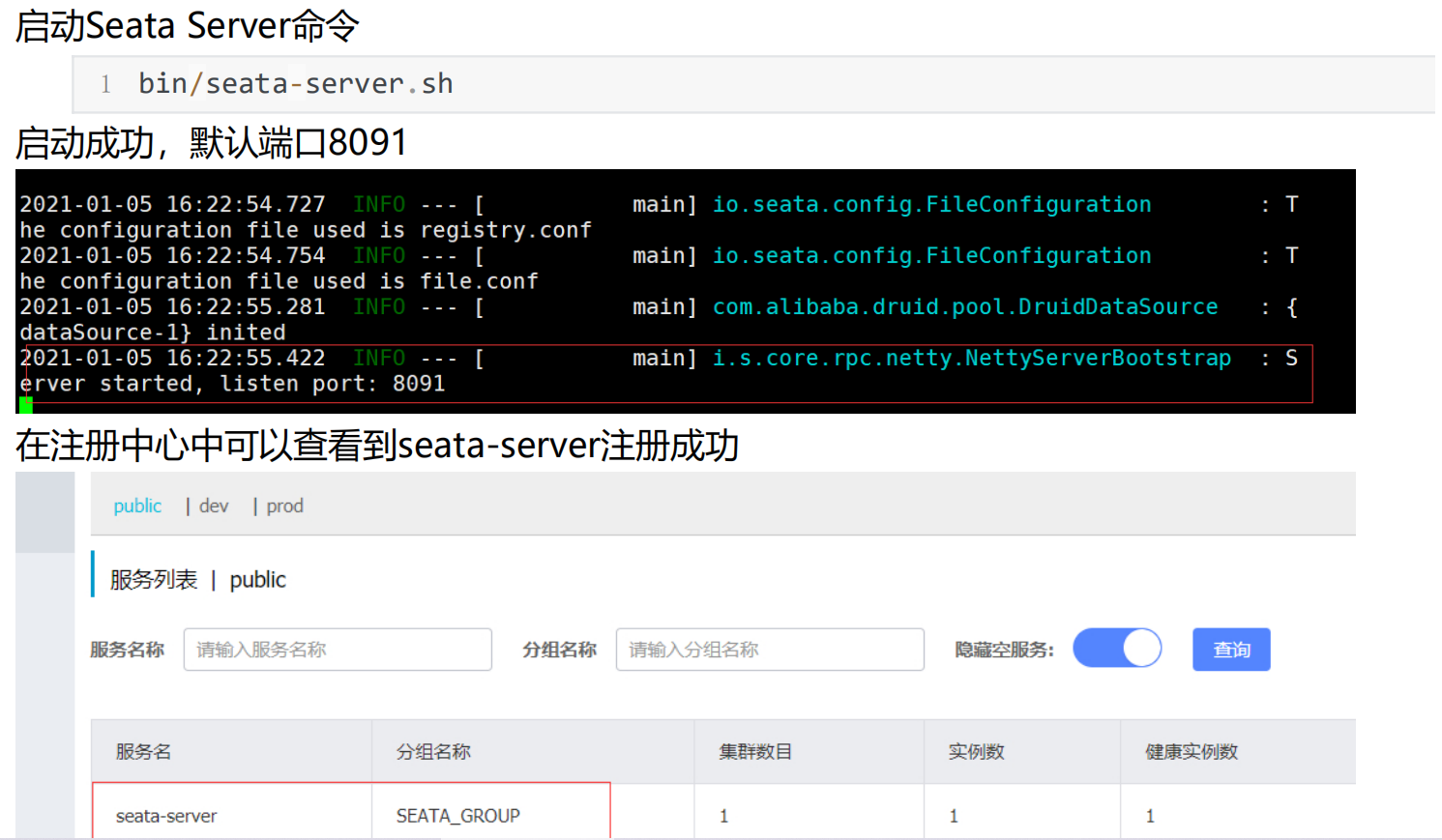This screenshot has width=1442, height=840.
Task: Click the DruidDataSource log entry
Action: 965,306
